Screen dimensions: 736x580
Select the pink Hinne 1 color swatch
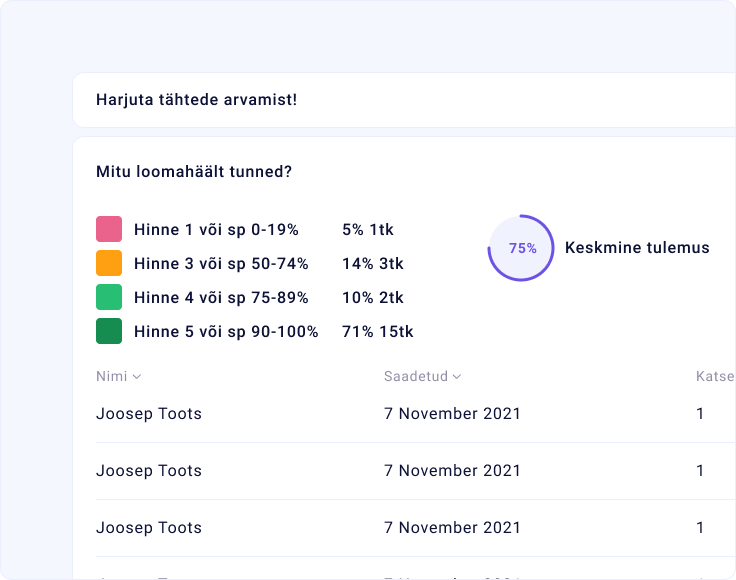(x=109, y=229)
